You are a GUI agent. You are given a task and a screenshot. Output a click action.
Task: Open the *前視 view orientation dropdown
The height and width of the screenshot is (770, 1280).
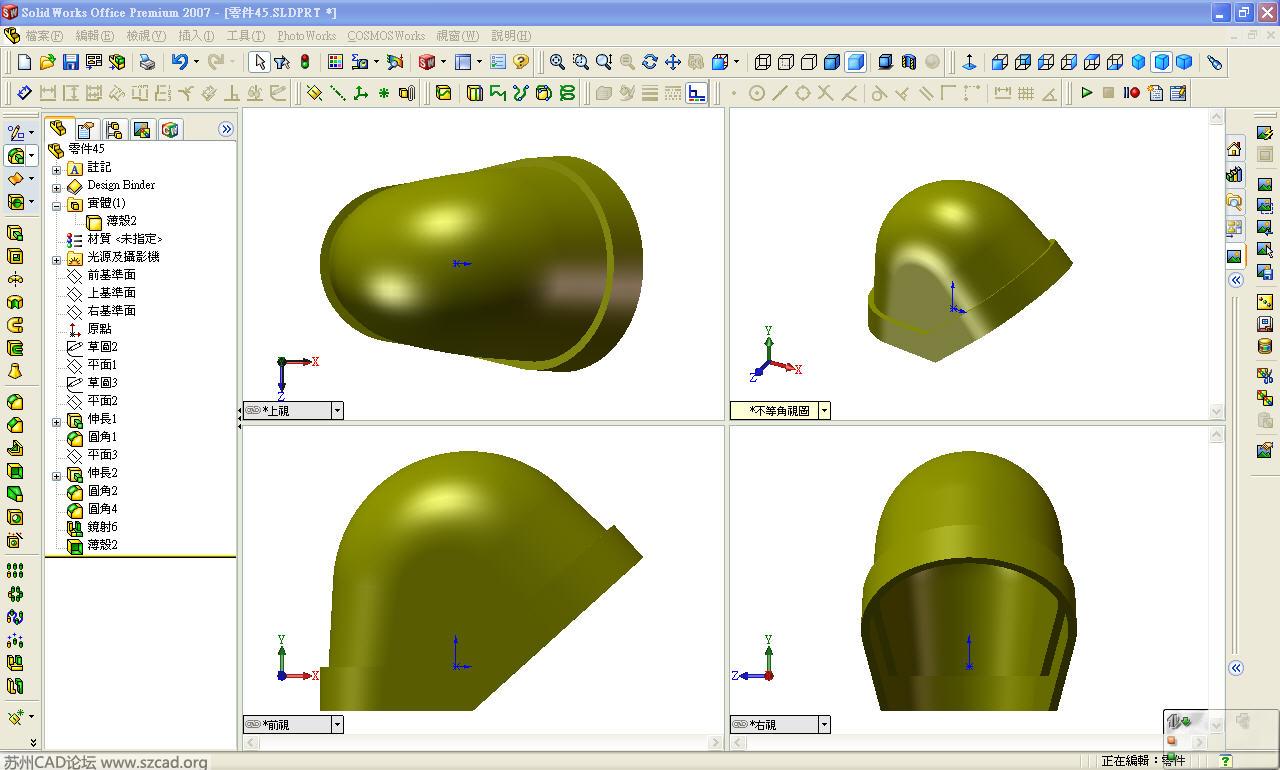(x=337, y=725)
